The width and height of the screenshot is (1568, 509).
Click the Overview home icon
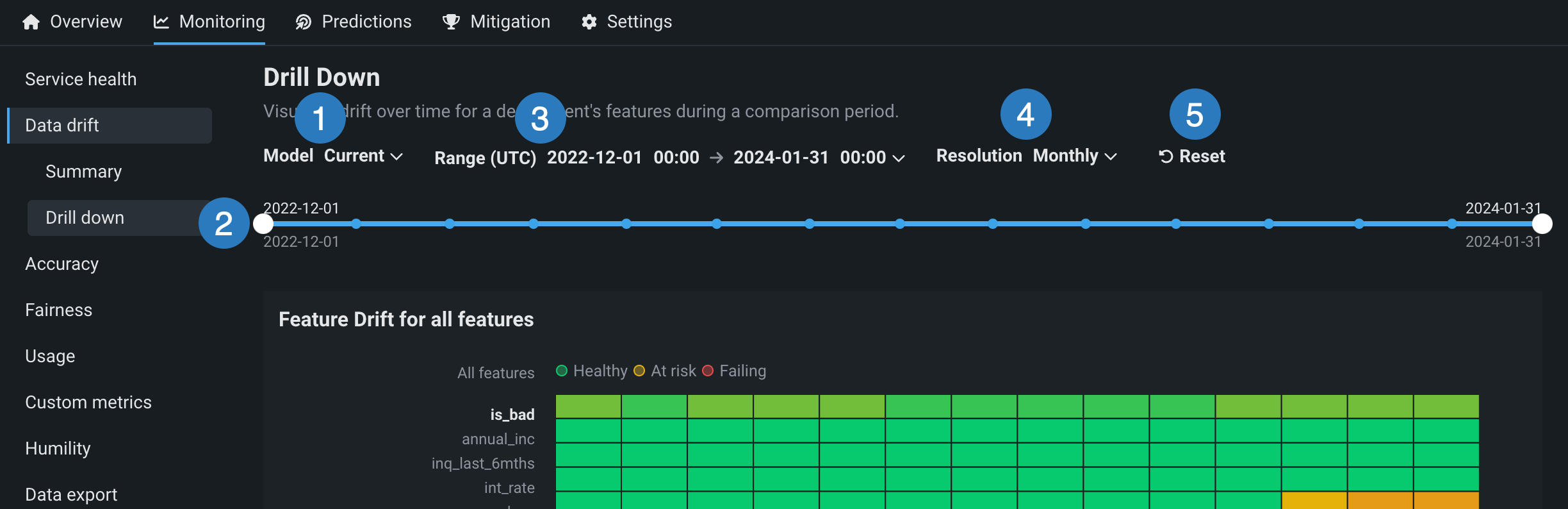(31, 22)
